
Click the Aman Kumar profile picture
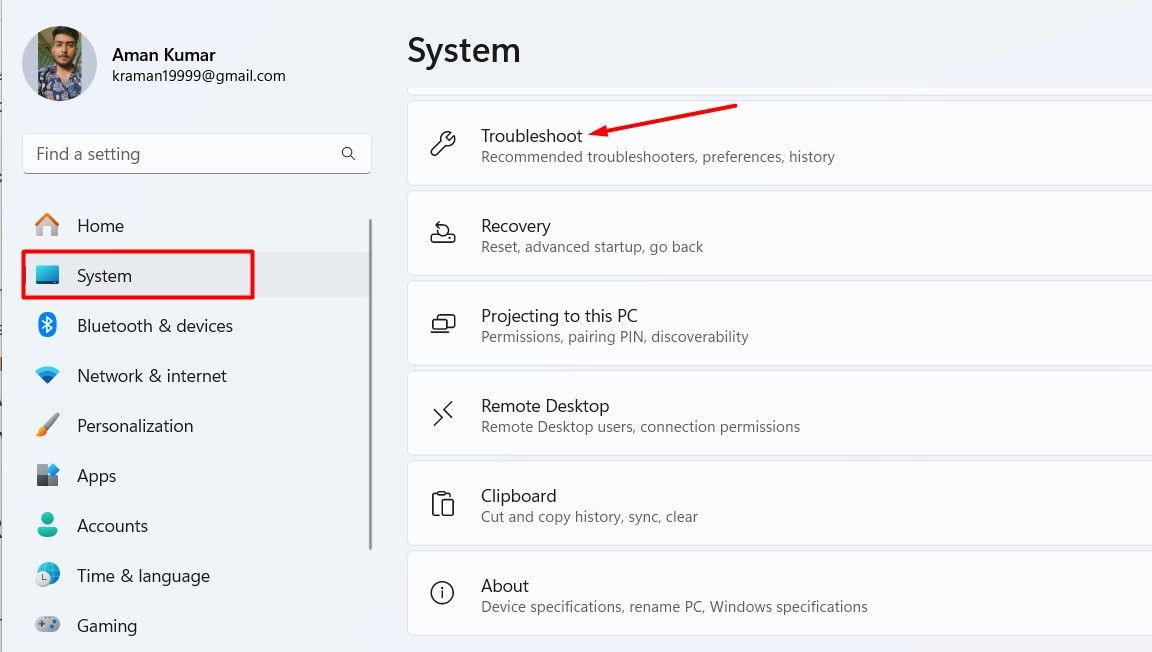pos(60,63)
